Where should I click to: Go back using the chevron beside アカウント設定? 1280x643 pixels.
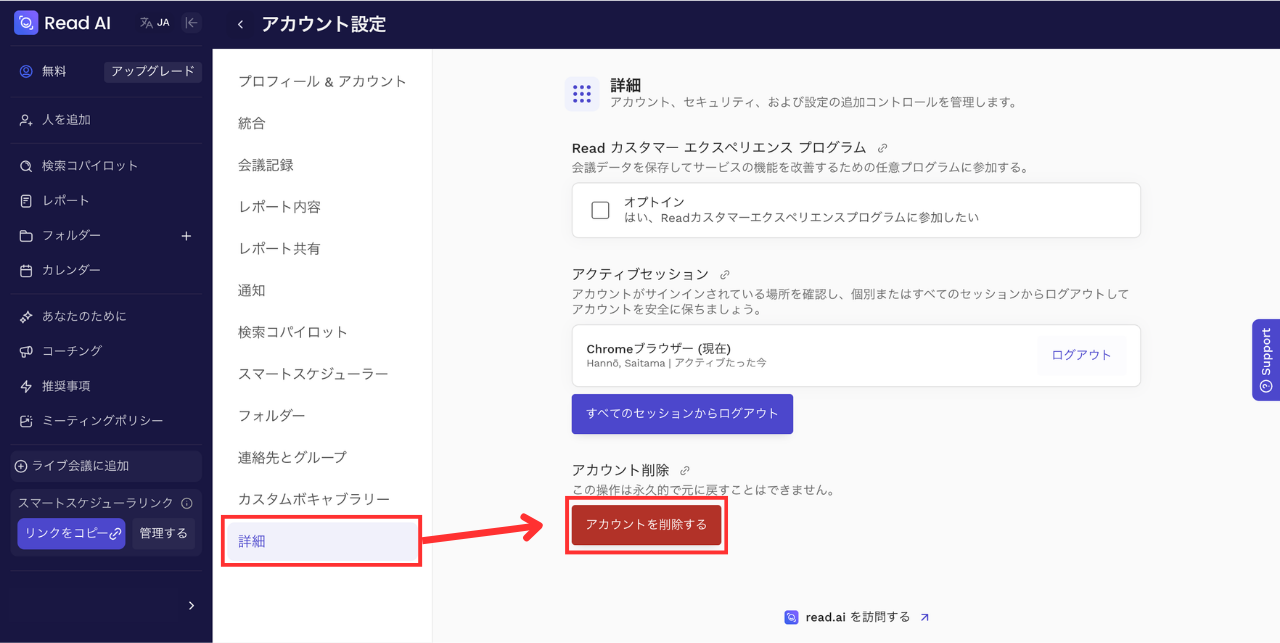[x=240, y=25]
